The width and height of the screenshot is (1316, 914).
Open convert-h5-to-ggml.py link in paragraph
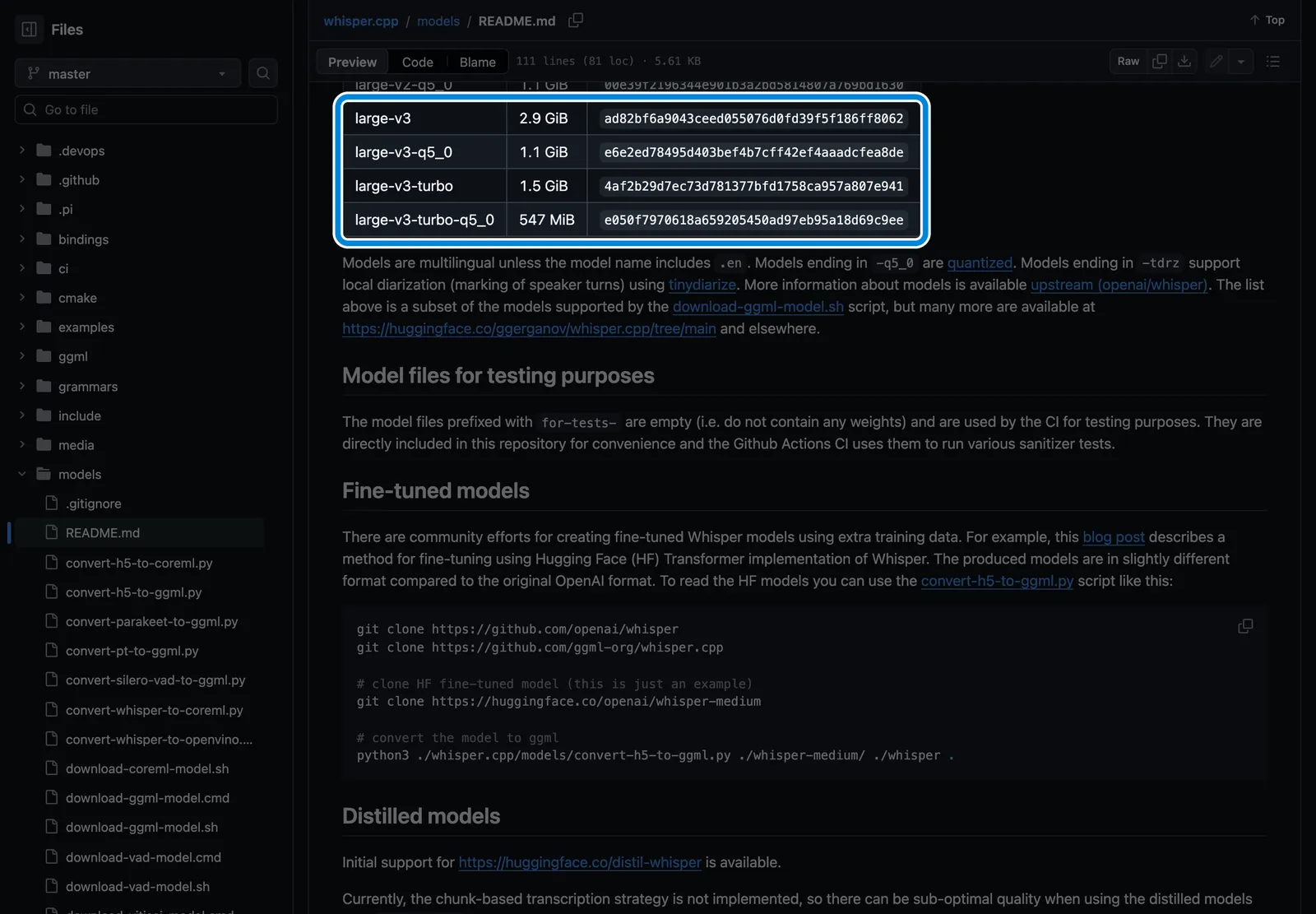point(997,581)
